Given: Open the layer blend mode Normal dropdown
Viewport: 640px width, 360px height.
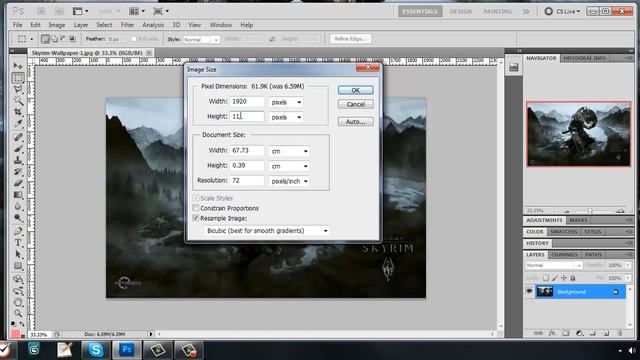Looking at the screenshot, I should click(x=553, y=265).
